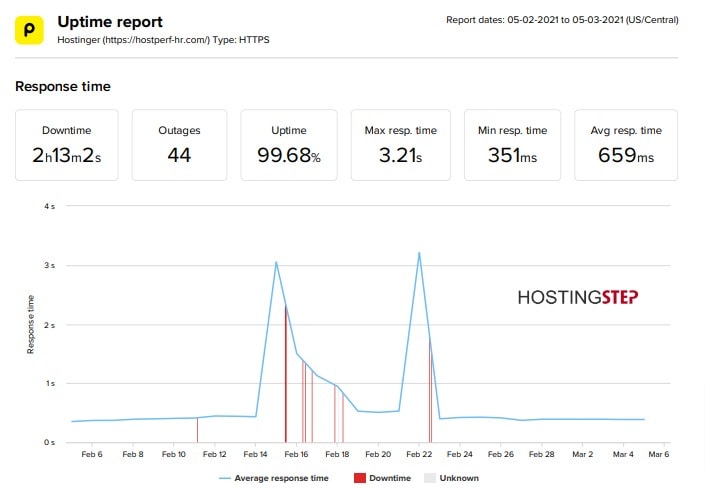Viewport: 705px width, 489px height.
Task: Click the Feb 24 x-axis label
Action: (460, 454)
